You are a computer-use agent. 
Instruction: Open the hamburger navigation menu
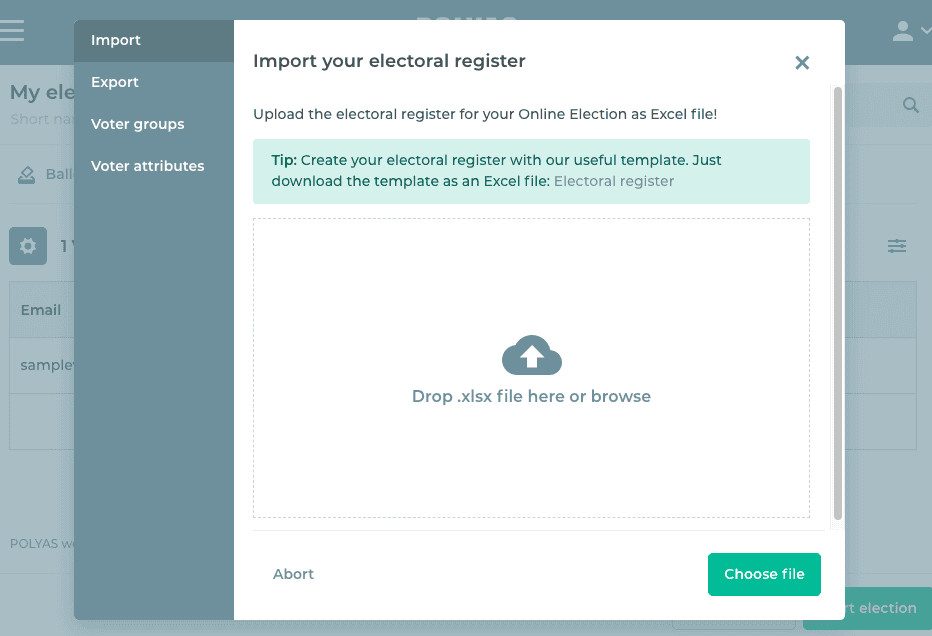coord(12,30)
